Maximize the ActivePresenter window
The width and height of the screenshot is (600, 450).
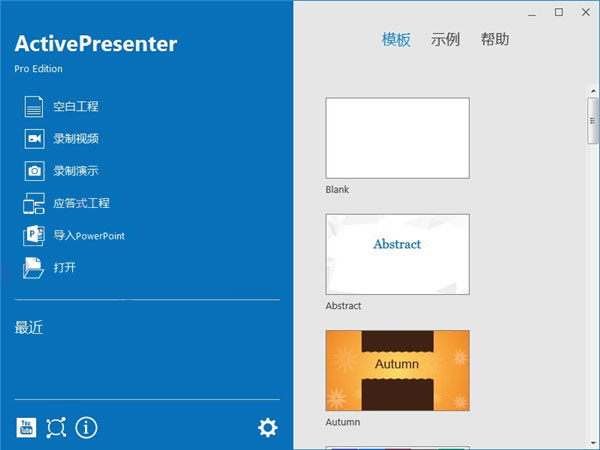click(x=559, y=12)
